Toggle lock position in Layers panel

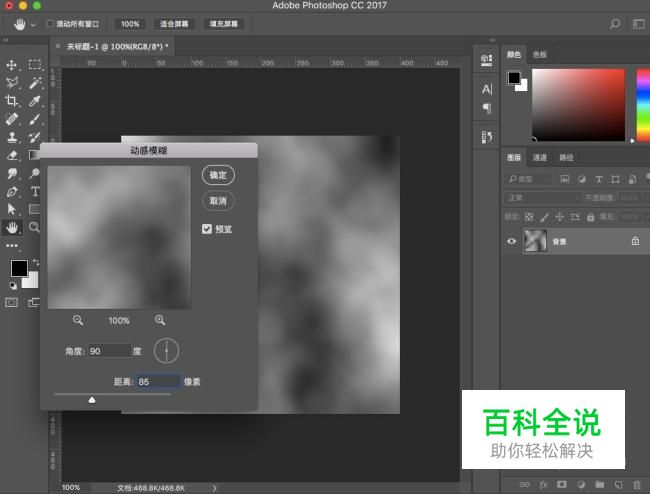coord(560,217)
